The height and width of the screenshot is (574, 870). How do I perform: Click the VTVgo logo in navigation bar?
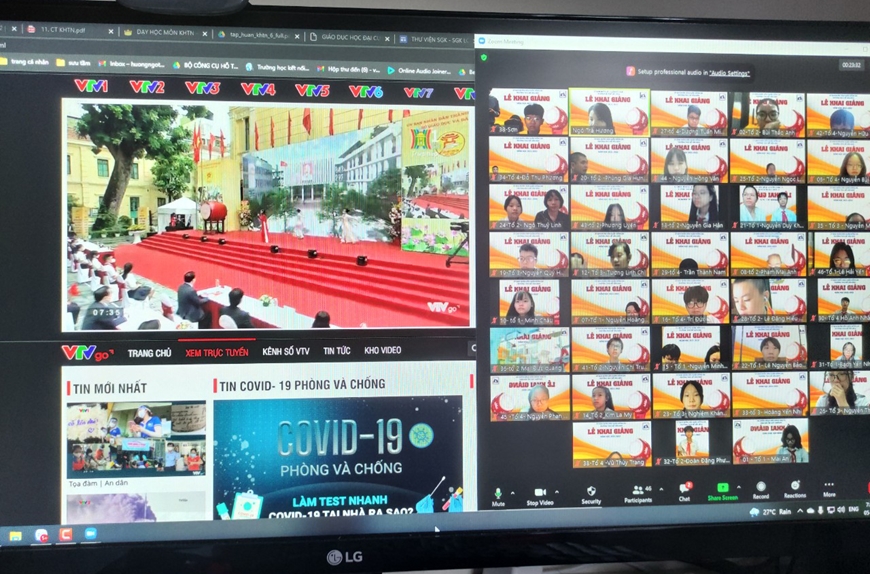(88, 353)
